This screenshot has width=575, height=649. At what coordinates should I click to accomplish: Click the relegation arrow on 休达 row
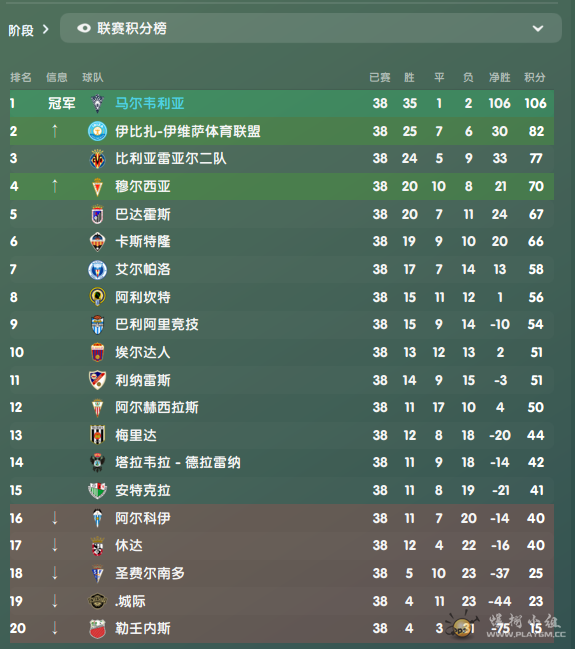tap(55, 546)
